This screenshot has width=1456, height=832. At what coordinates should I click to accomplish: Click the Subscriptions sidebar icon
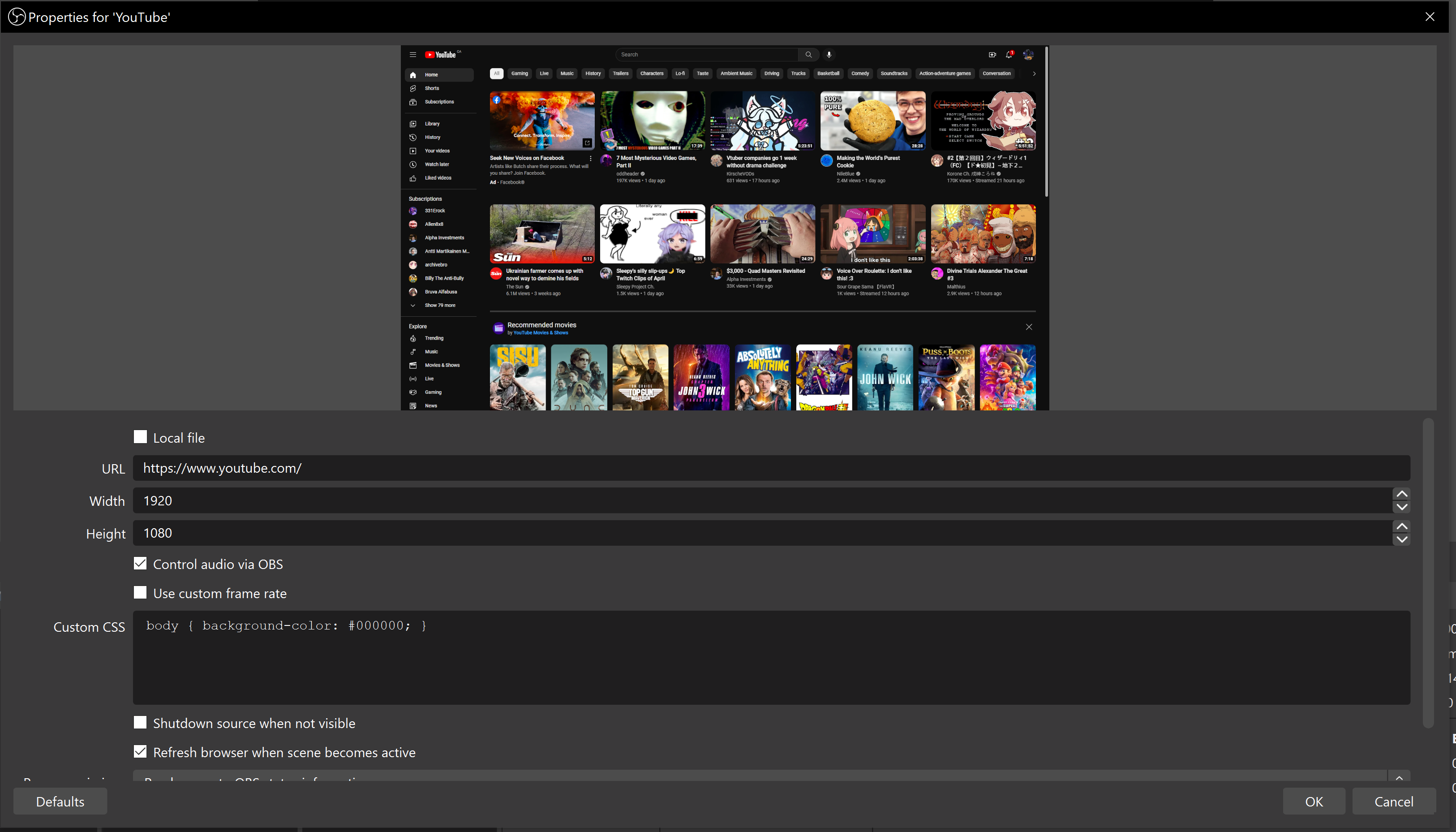(x=413, y=102)
